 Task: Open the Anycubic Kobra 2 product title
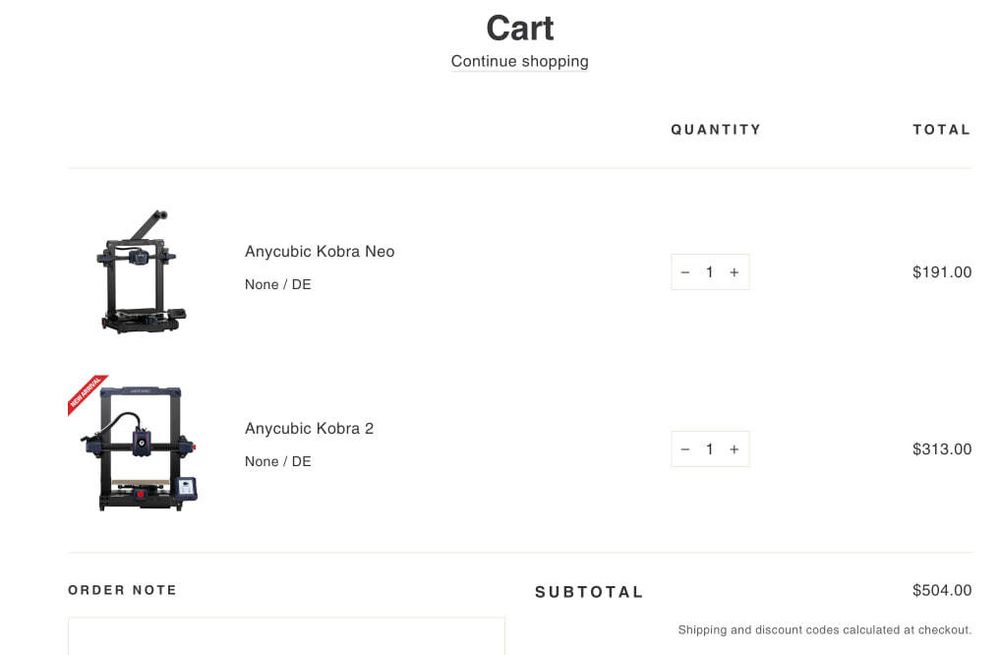309,428
